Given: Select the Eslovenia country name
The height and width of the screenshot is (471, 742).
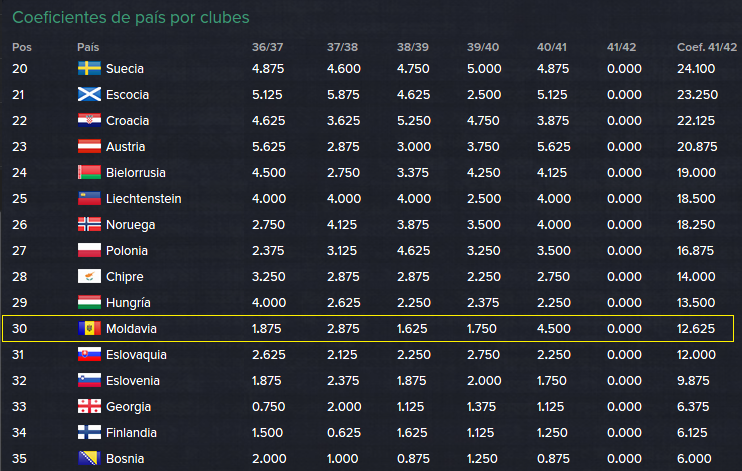Looking at the screenshot, I should [133, 381].
